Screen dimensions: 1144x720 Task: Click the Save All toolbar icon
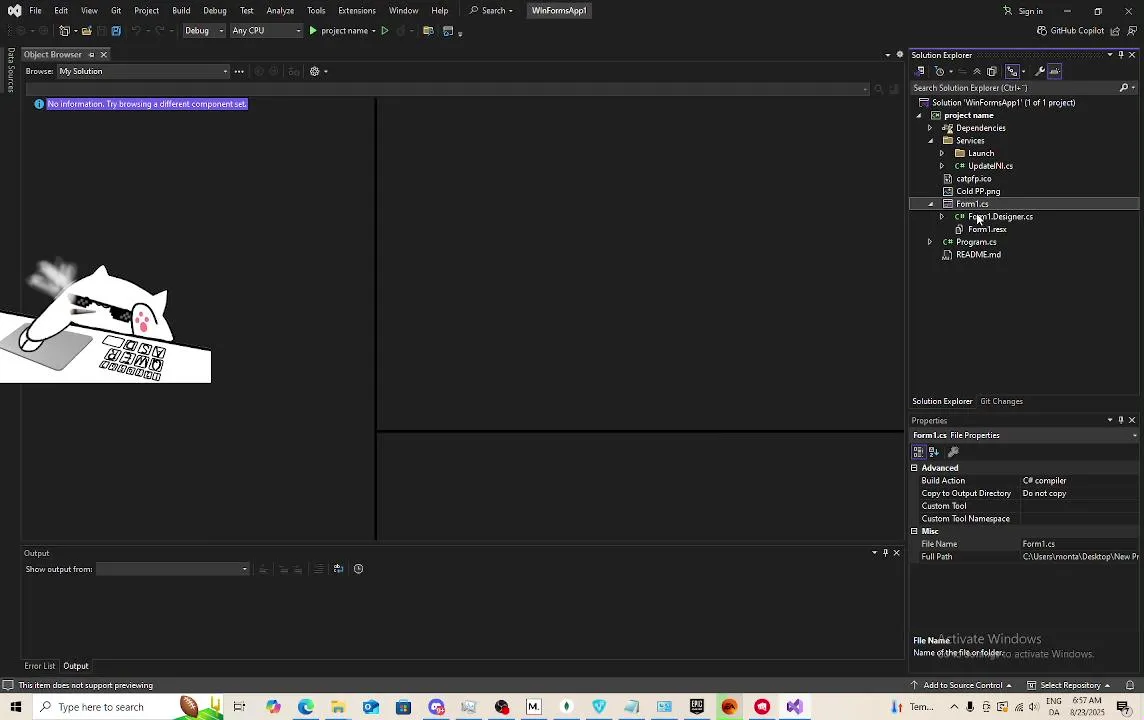click(x=116, y=31)
